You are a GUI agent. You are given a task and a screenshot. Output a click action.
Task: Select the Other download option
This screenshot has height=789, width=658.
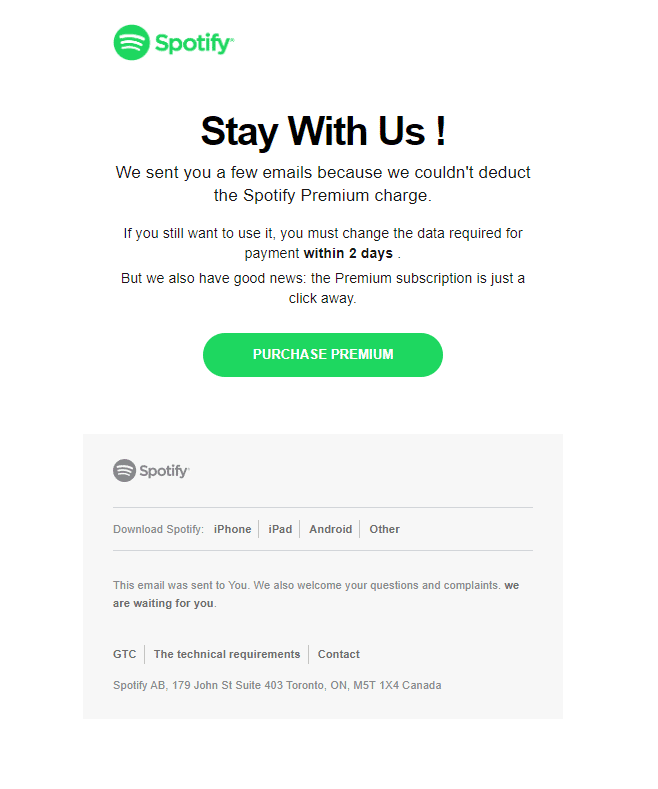tap(384, 529)
